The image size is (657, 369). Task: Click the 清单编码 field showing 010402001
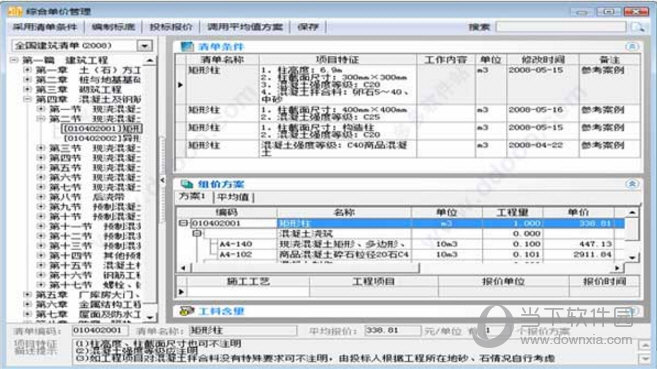click(x=100, y=330)
